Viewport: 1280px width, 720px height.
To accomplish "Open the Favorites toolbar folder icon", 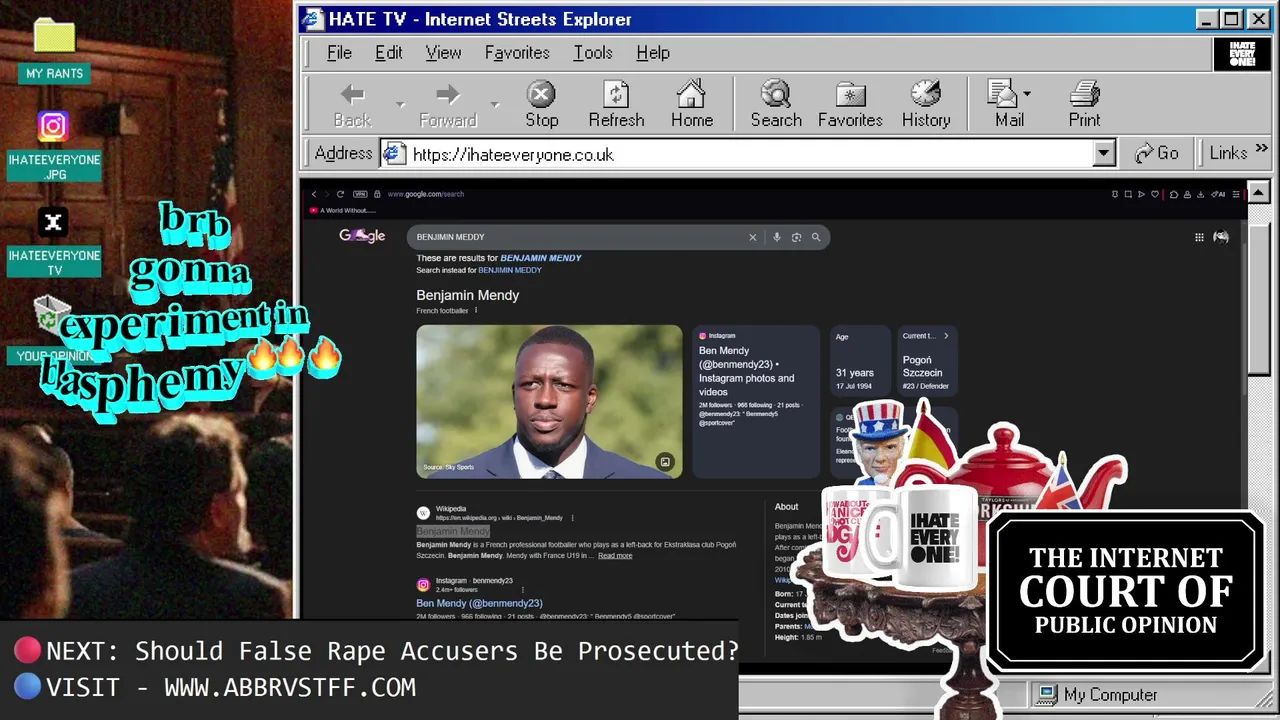I will 850,95.
